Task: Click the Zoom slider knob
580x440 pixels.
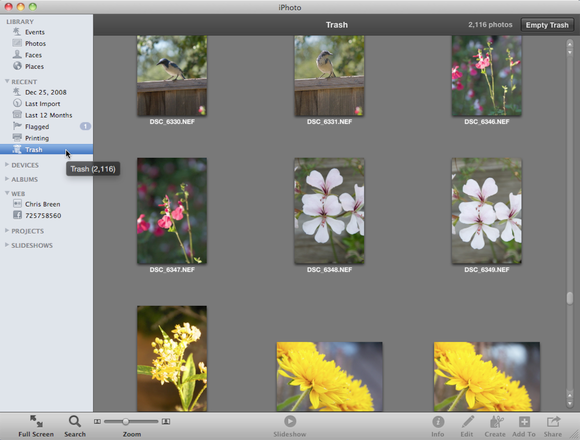Action: pyautogui.click(x=126, y=422)
